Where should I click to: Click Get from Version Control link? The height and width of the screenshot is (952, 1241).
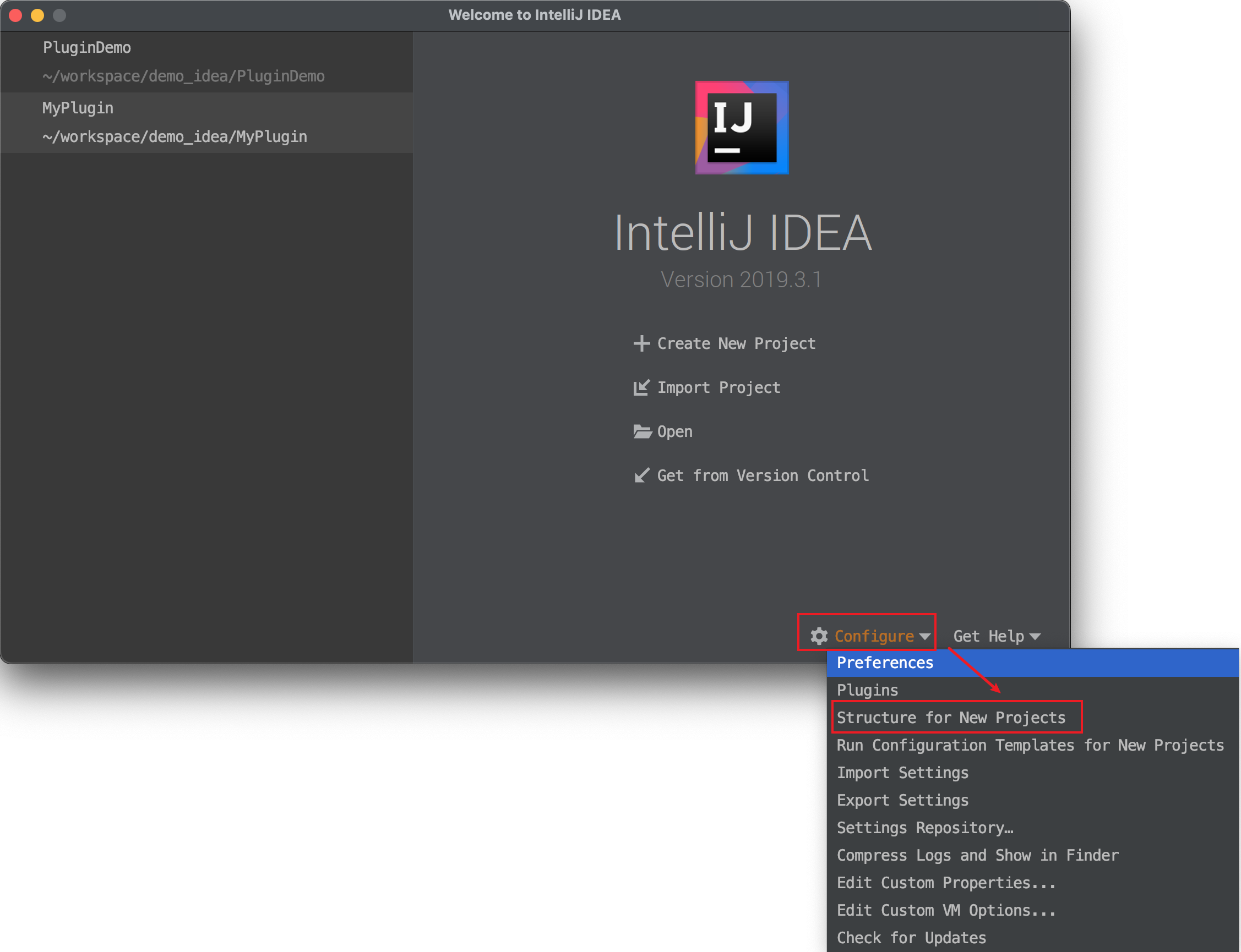(x=763, y=475)
